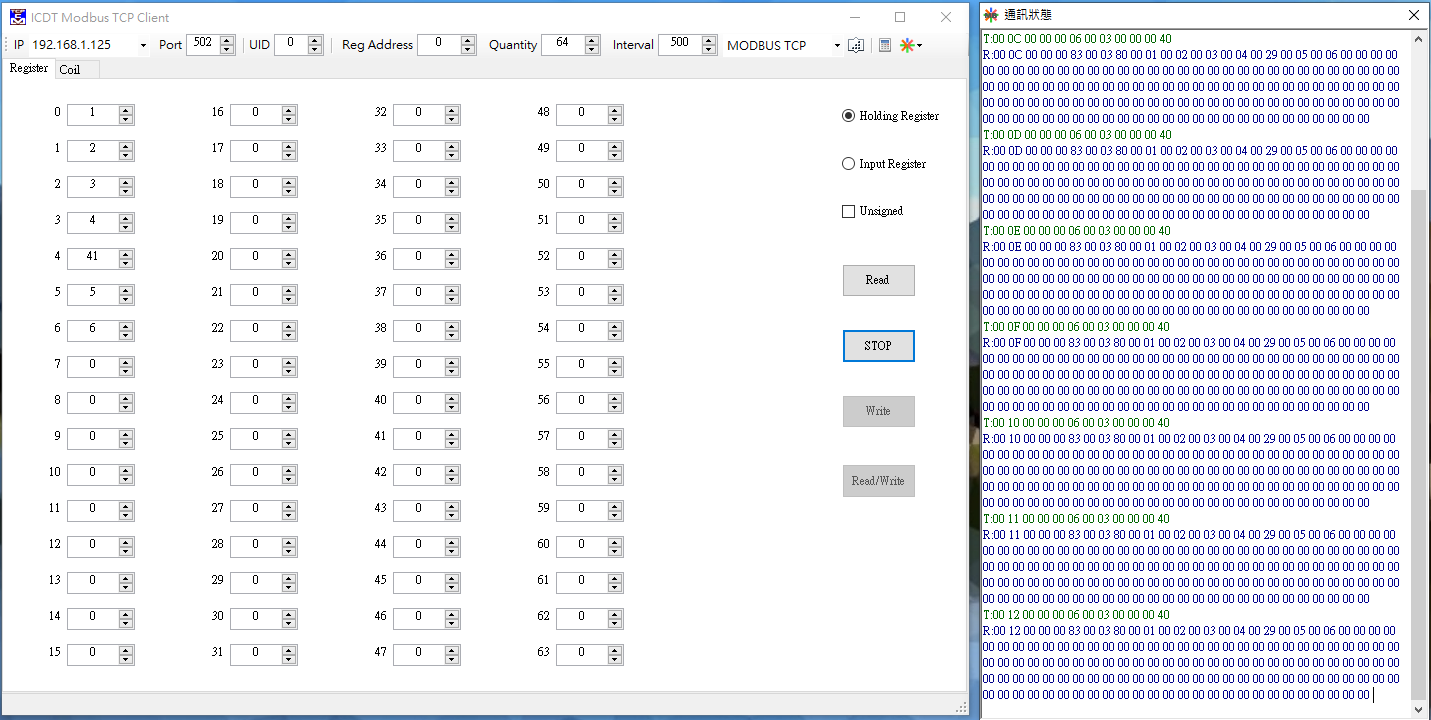Increase register 5 value with up arrow
This screenshot has height=720, width=1431.
126,290
